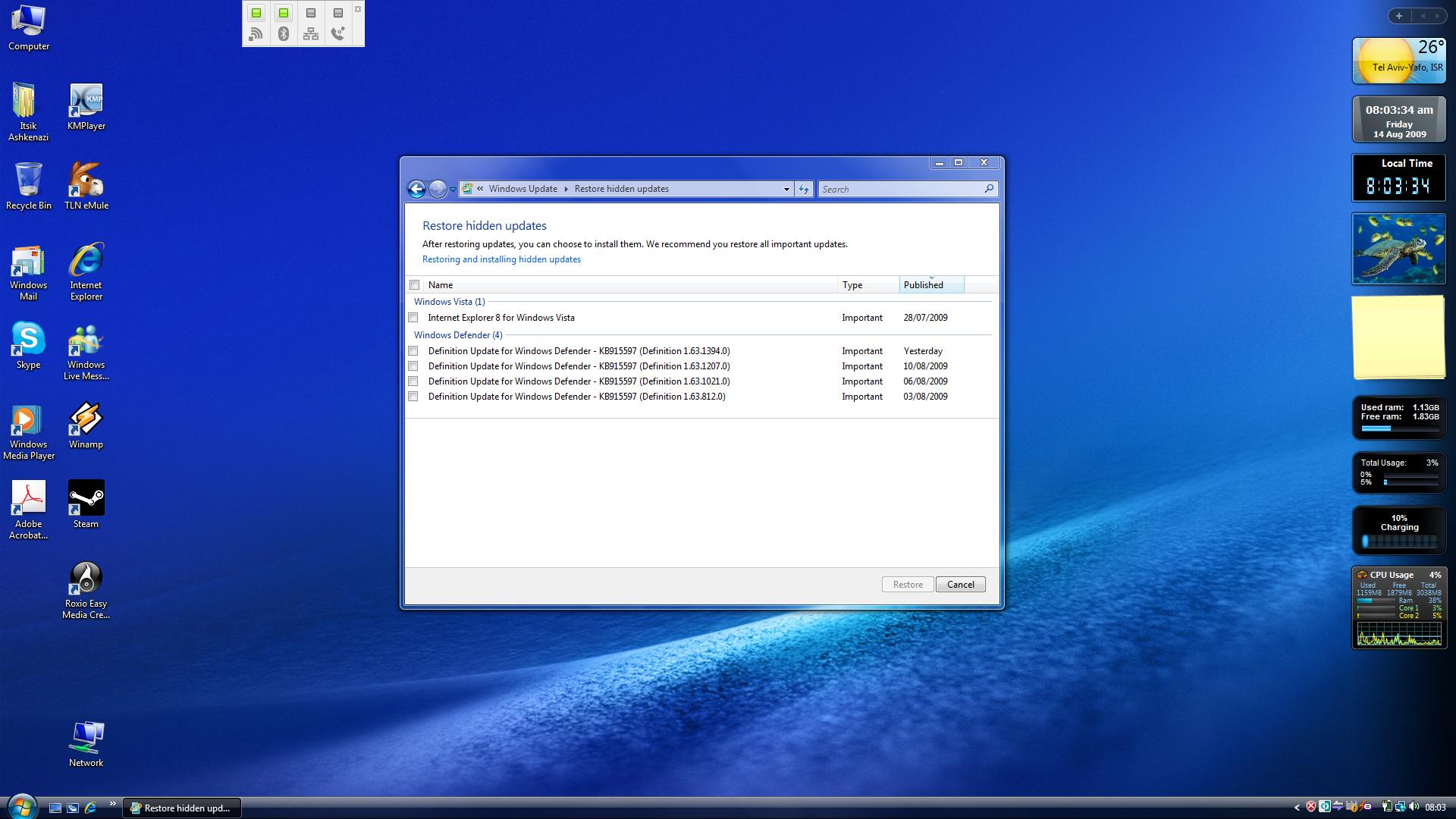1456x819 pixels.
Task: Open the Itsik Ashkenazi folder icon
Action: [29, 111]
